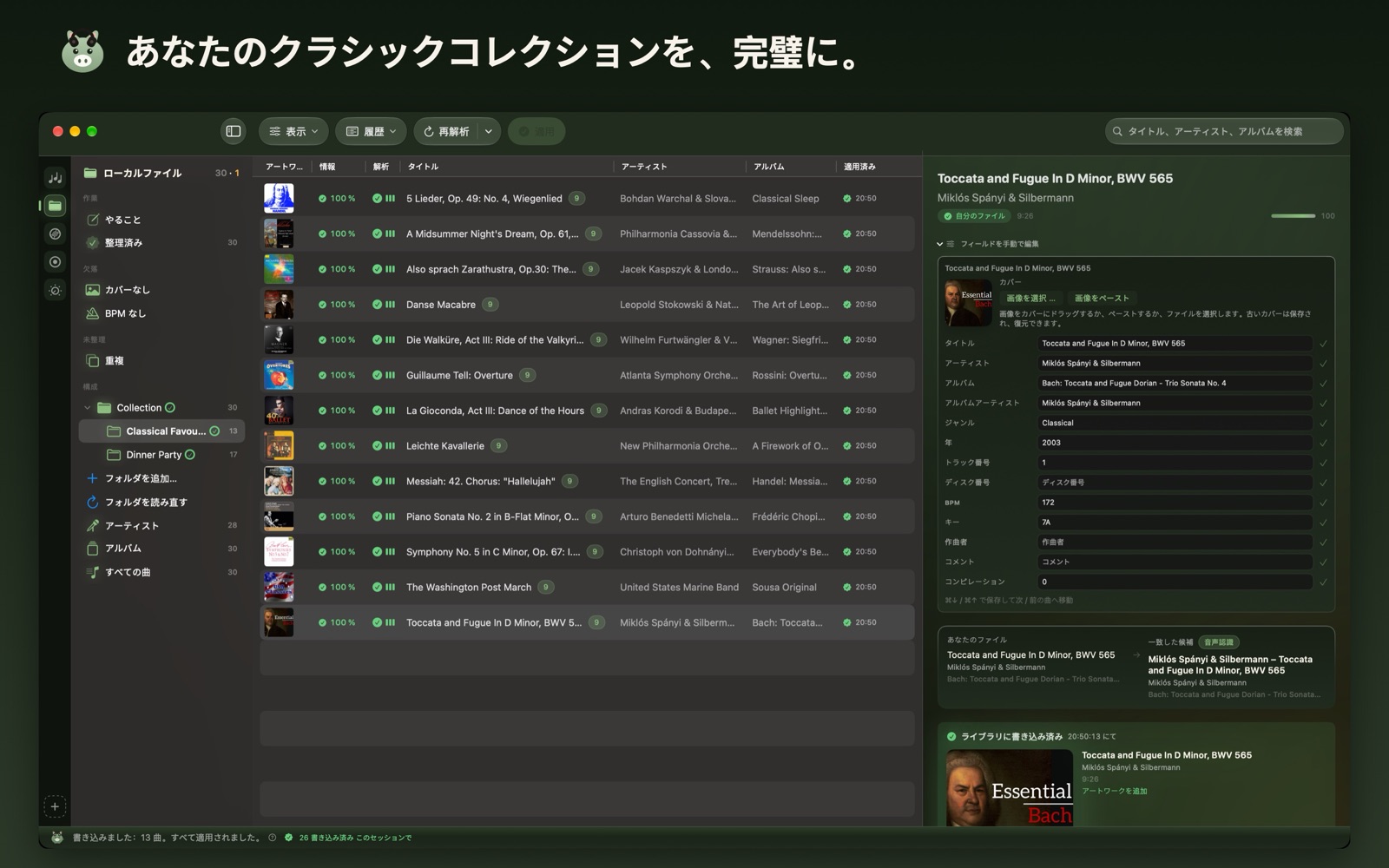Open the 履歴 history dropdown

(371, 131)
